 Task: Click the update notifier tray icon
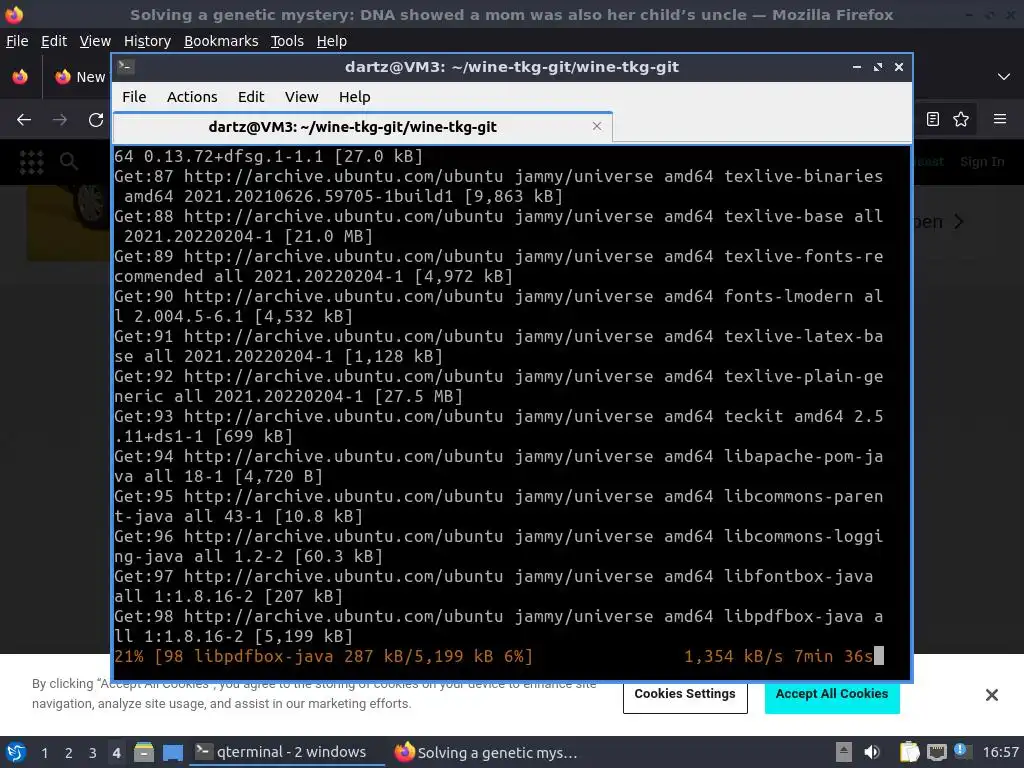(961, 751)
